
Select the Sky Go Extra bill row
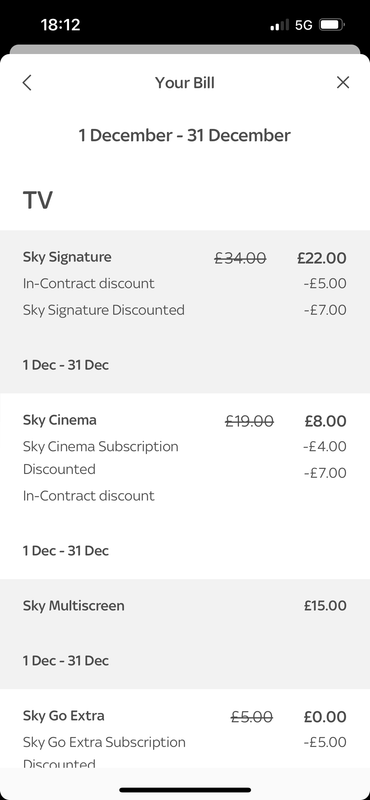pos(185,729)
